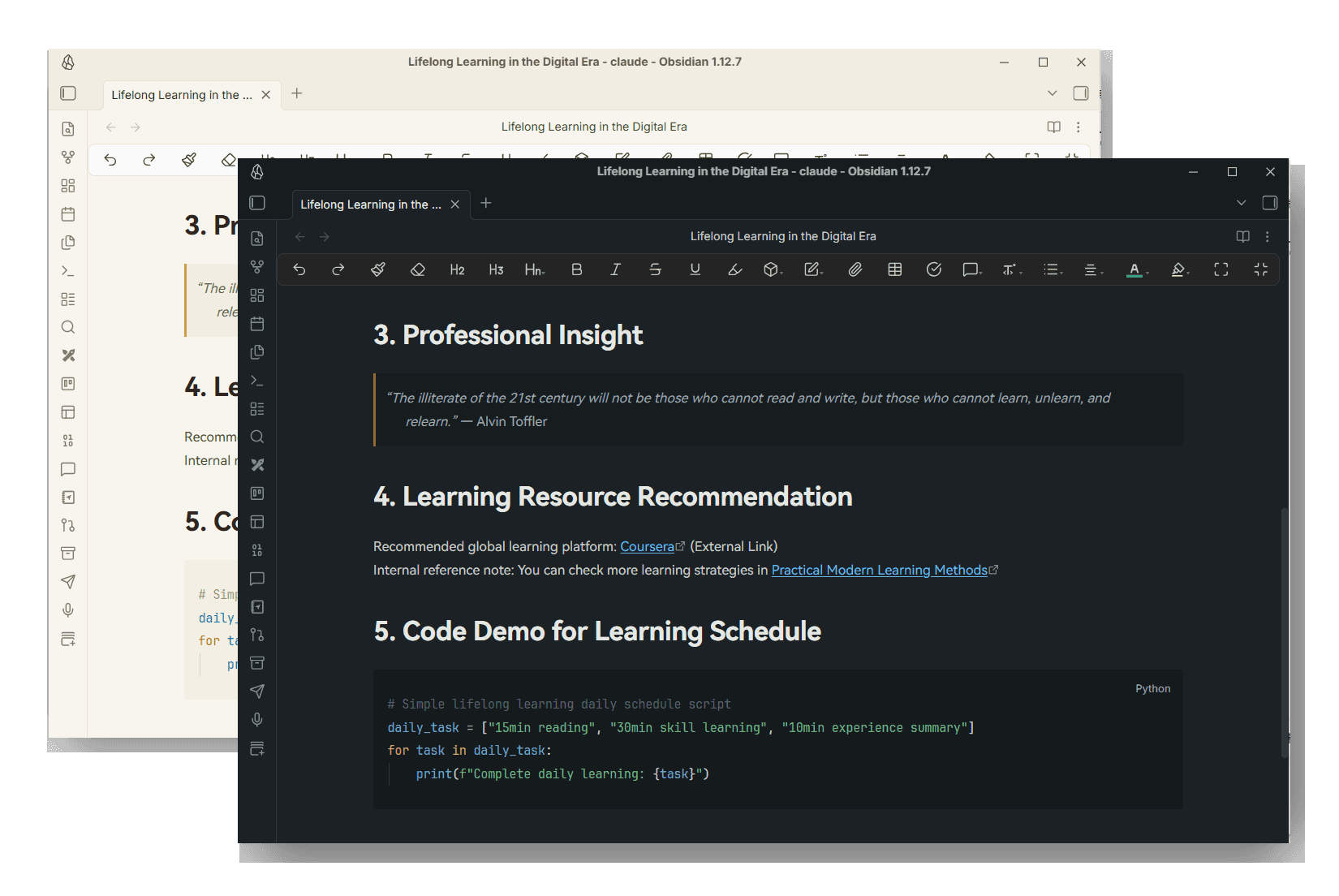1339x896 pixels.
Task: Navigate forward in front window
Action: coord(325,236)
